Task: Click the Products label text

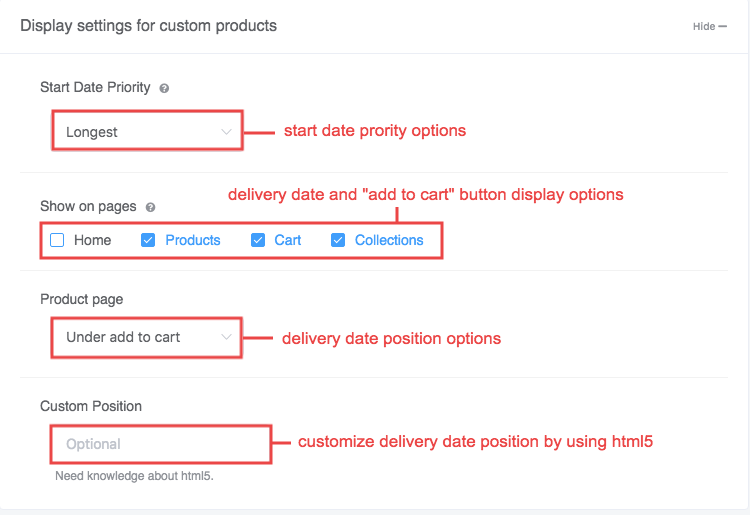Action: click(192, 240)
